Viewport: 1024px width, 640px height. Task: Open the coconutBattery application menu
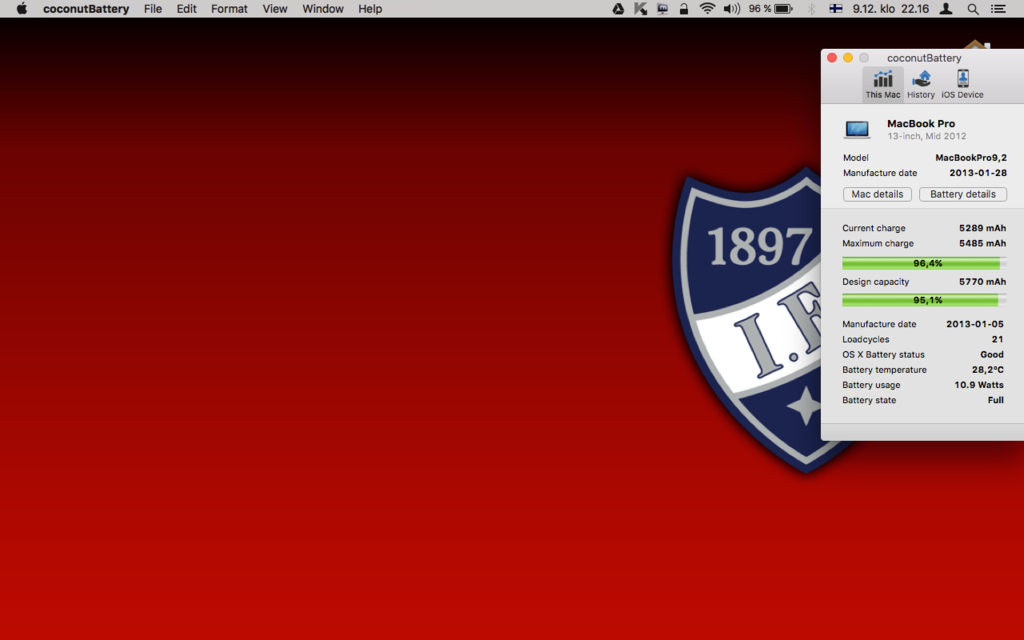86,8
